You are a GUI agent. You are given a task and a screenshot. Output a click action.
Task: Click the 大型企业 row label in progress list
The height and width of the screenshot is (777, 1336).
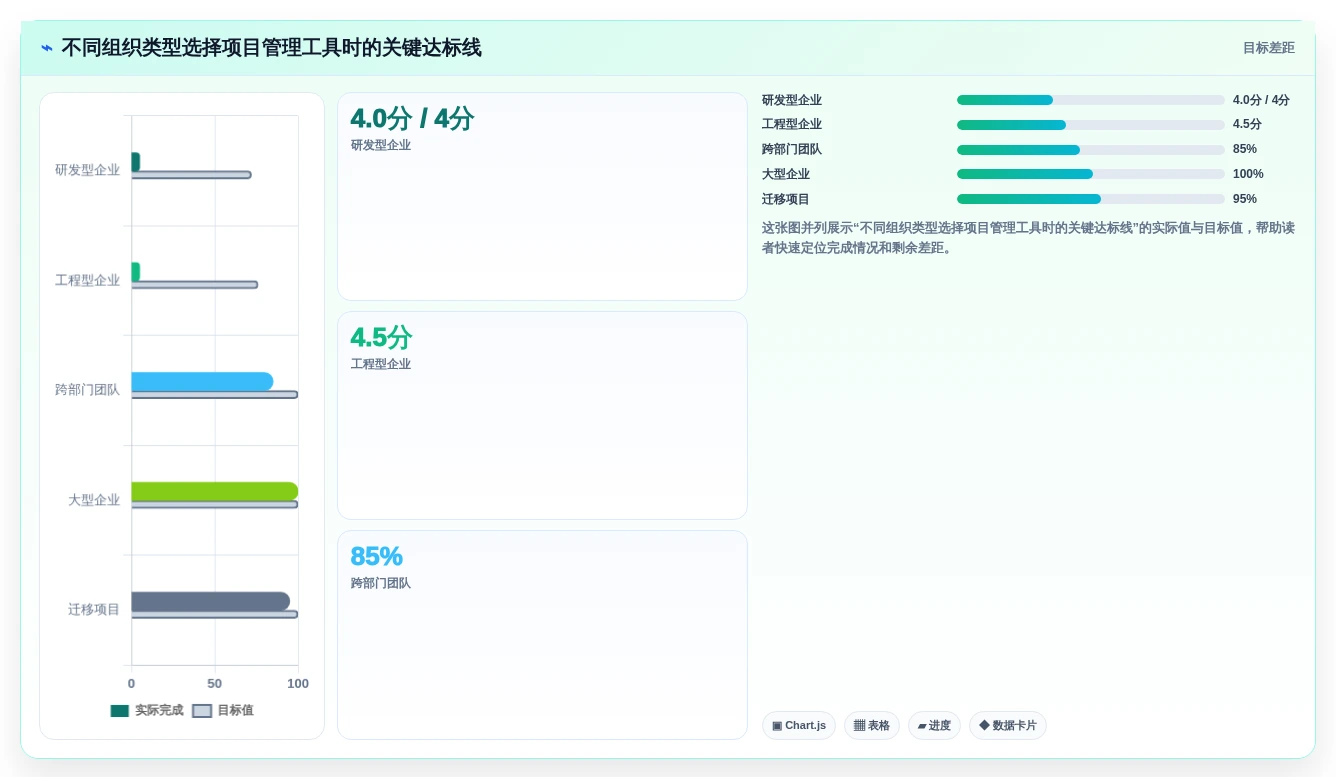(x=786, y=174)
